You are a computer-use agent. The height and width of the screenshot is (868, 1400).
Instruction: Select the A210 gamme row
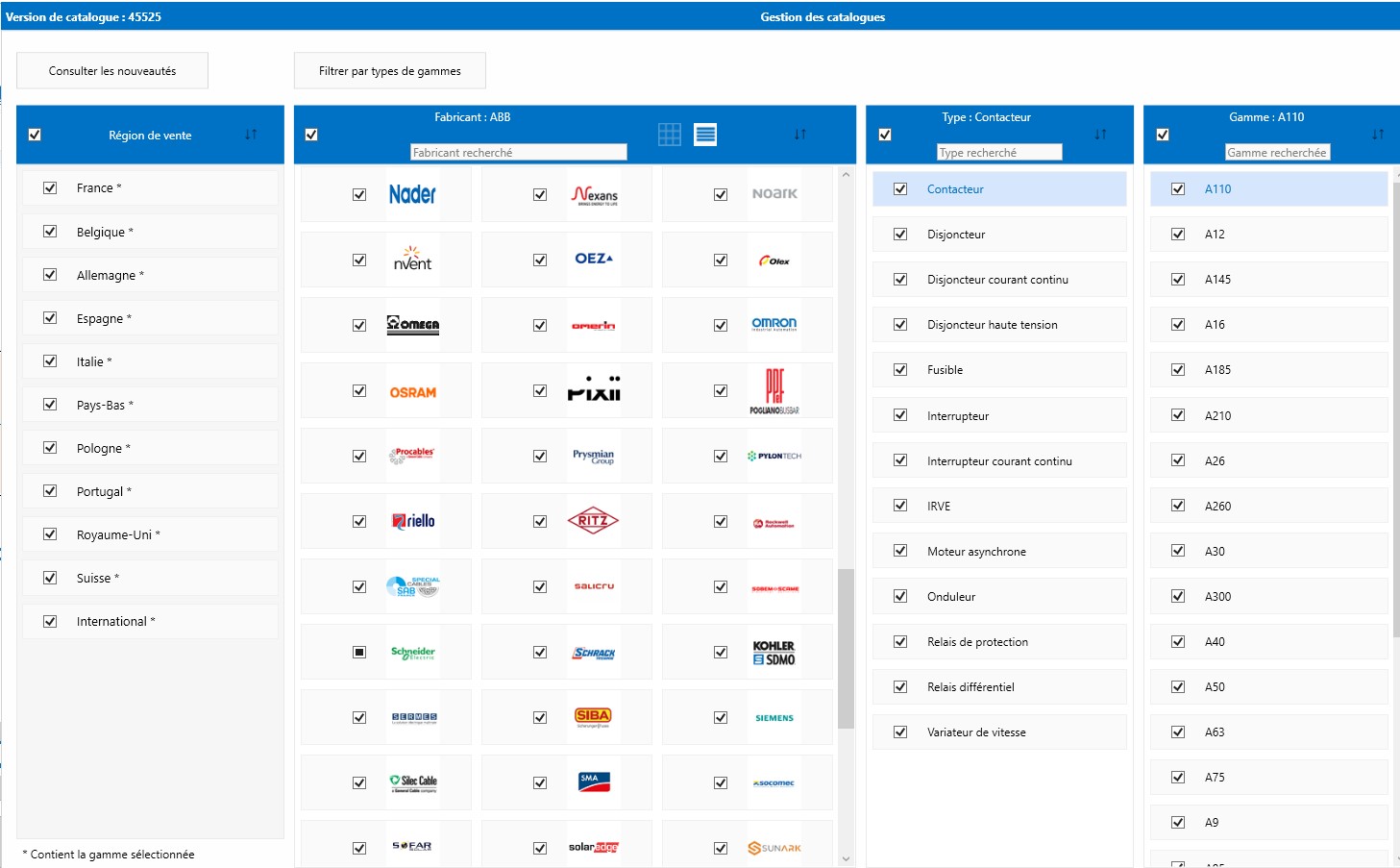1269,415
